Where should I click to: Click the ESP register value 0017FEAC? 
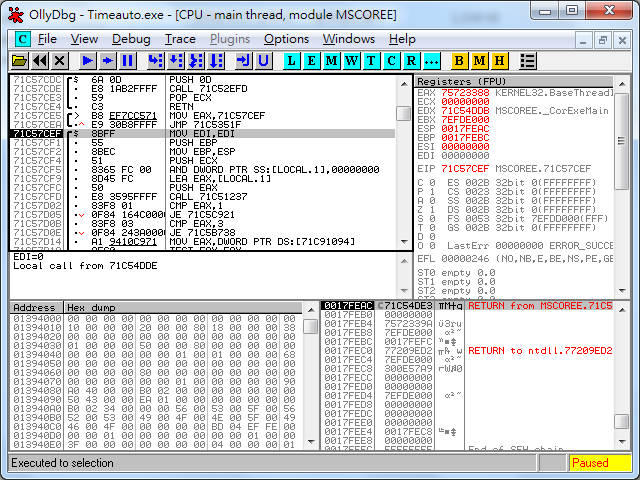[465, 129]
